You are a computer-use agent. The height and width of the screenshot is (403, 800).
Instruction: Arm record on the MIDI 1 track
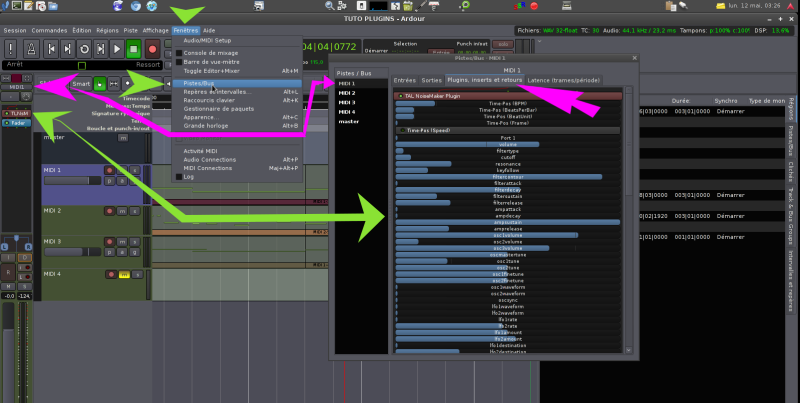point(109,170)
